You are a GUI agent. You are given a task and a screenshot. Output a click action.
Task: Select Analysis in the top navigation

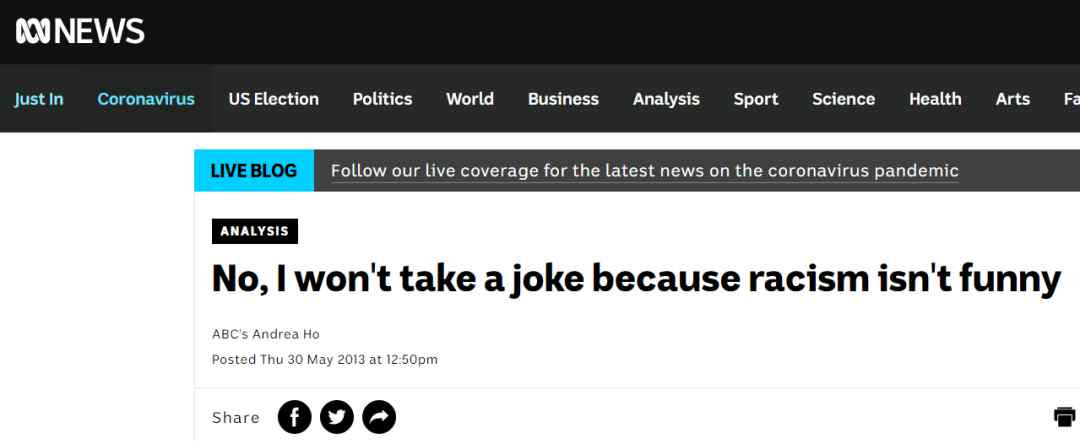[666, 99]
